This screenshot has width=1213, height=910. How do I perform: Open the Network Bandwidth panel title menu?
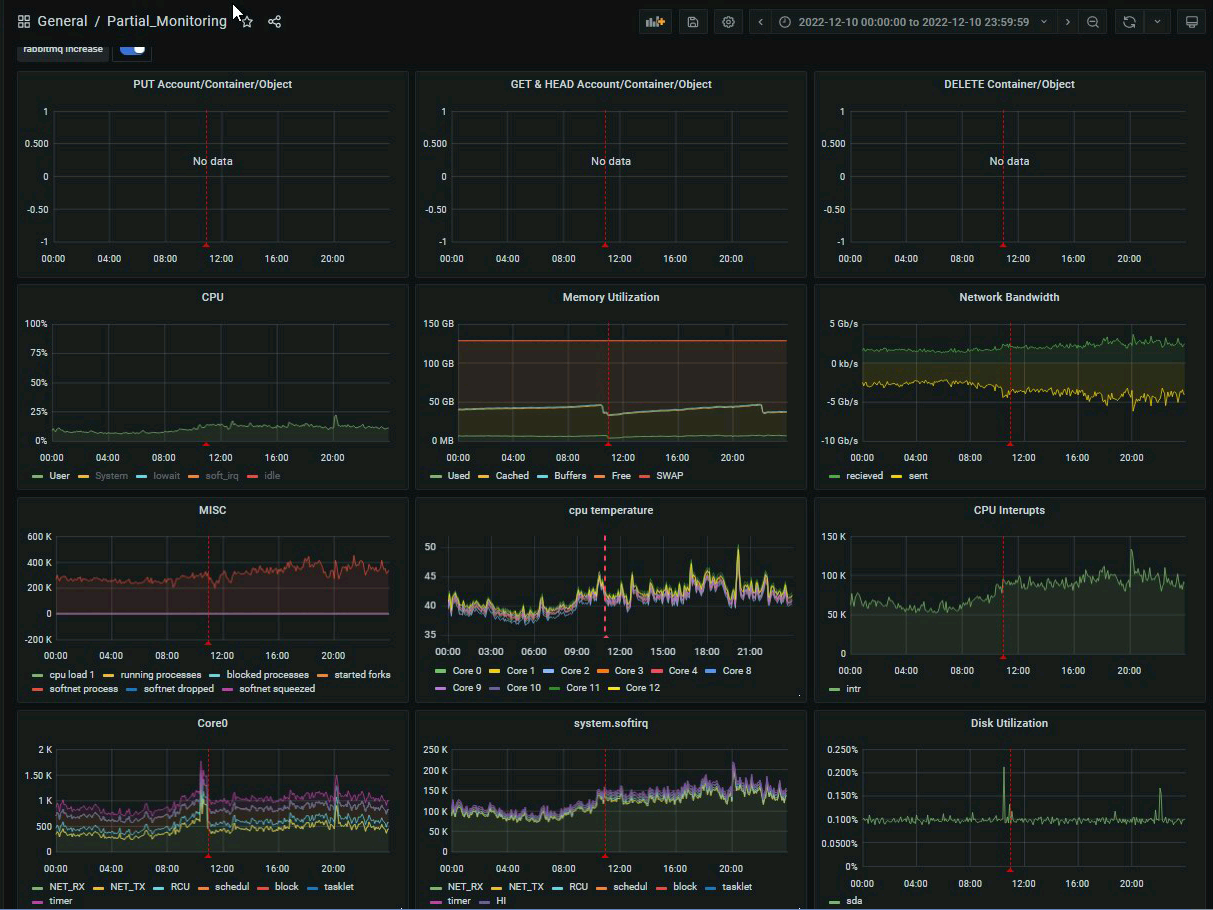pyautogui.click(x=1008, y=297)
